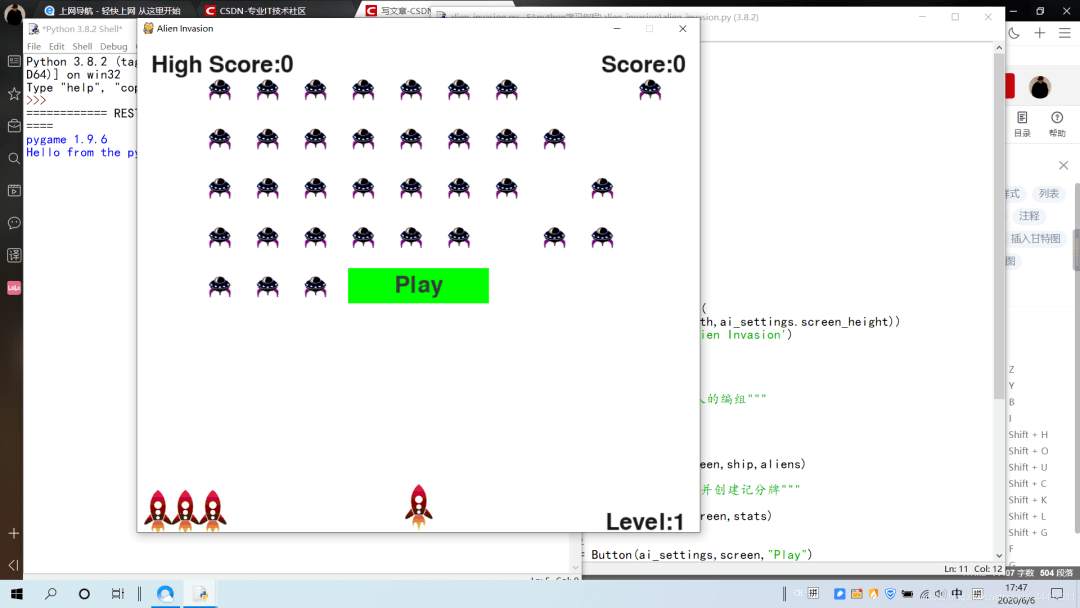Screen dimensions: 1080x608
Task: Open the File menu in Python Shell
Action: (x=34, y=46)
